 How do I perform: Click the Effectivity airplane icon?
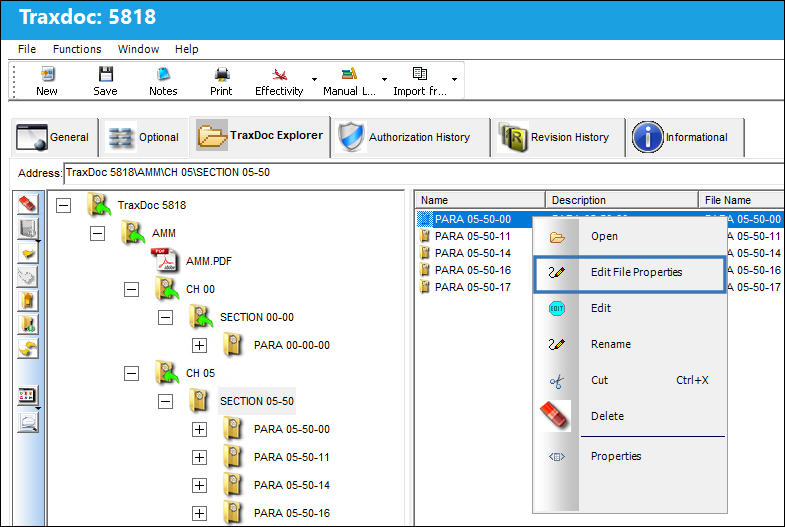coord(279,75)
